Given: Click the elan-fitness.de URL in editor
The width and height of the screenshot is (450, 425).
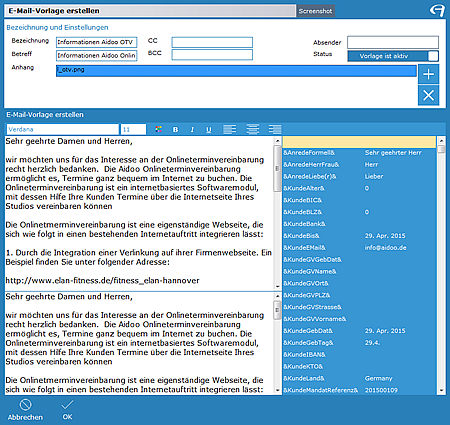Looking at the screenshot, I should click(102, 281).
